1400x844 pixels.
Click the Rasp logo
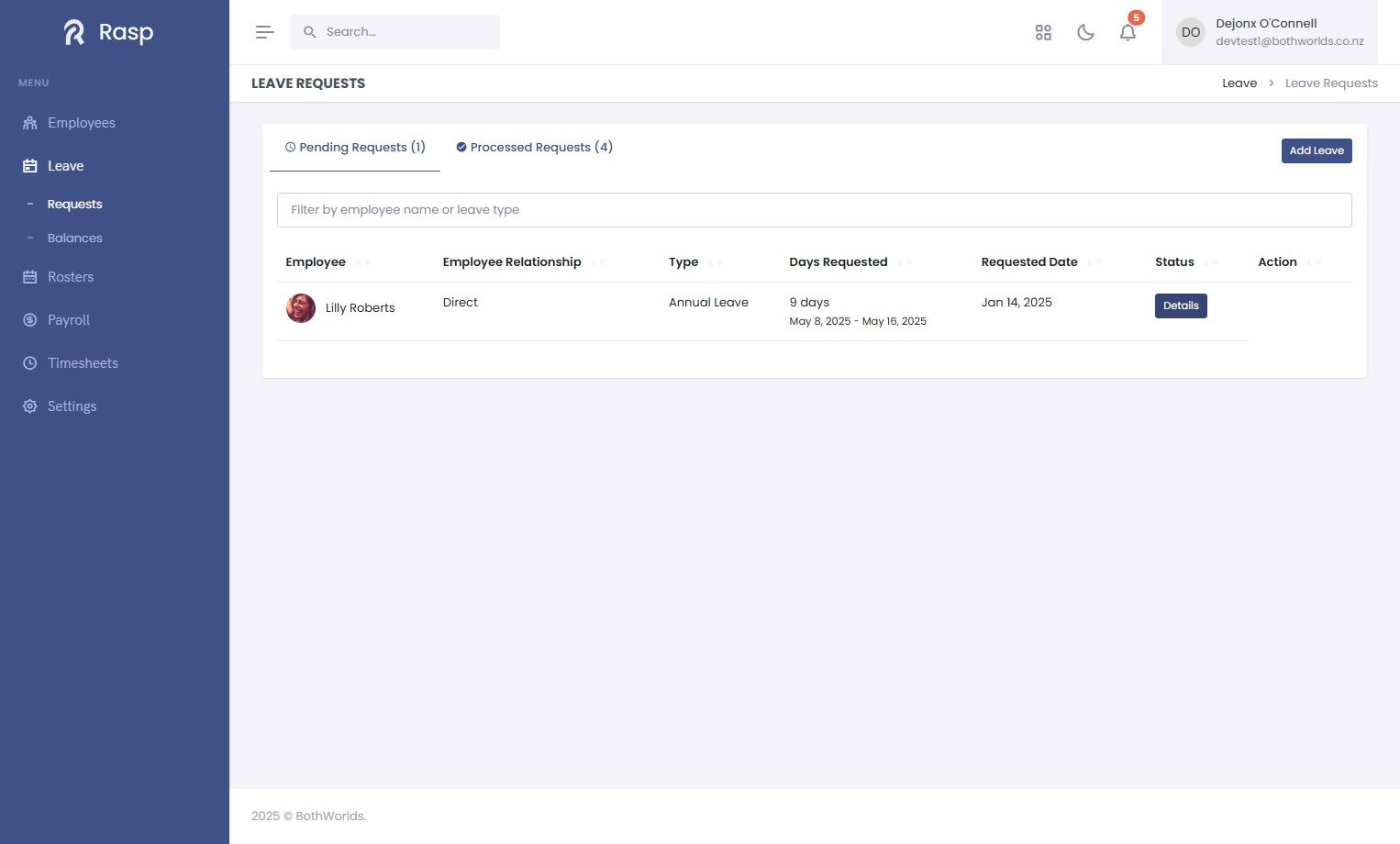pyautogui.click(x=108, y=32)
